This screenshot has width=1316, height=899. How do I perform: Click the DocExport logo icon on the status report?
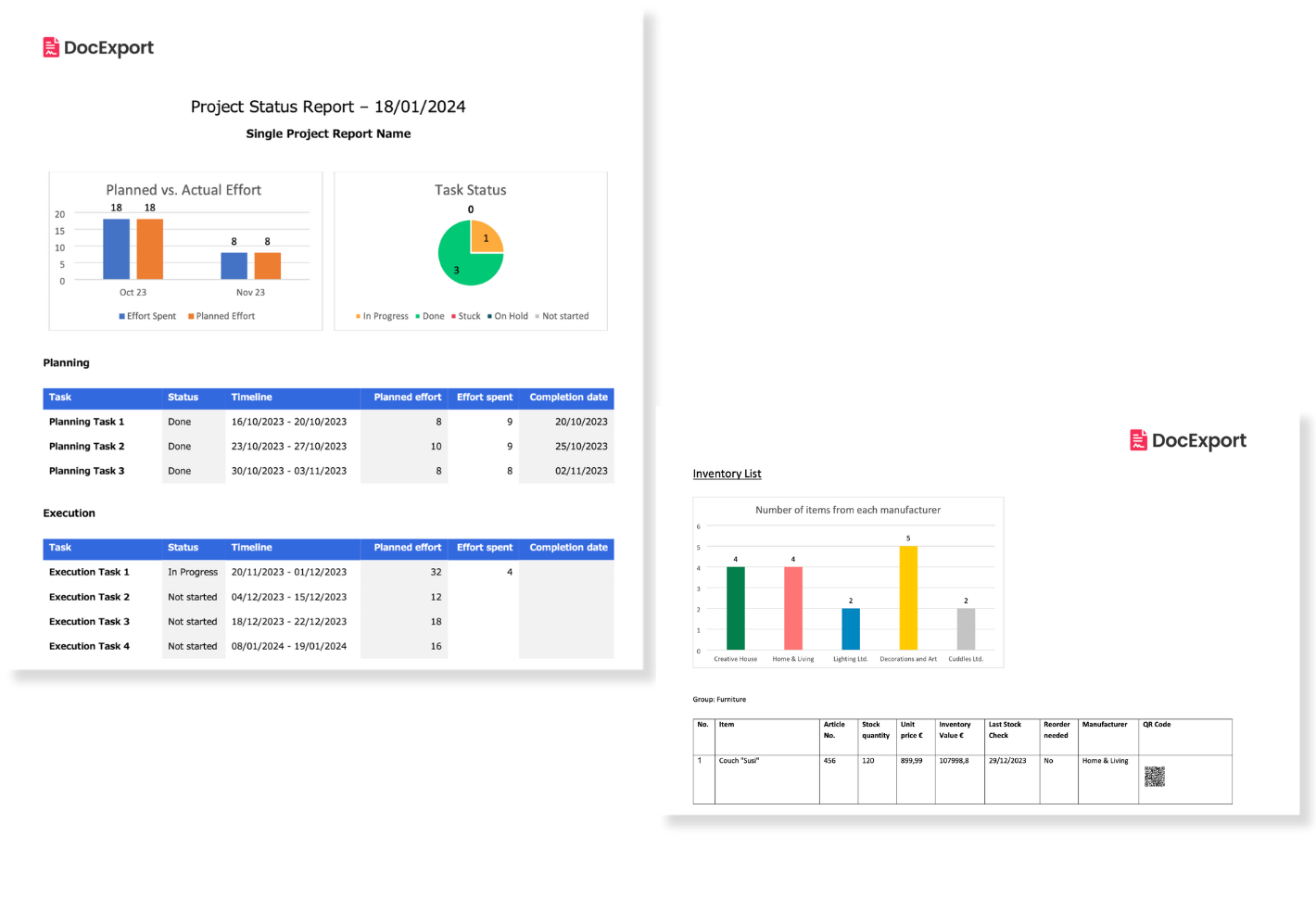pos(51,47)
